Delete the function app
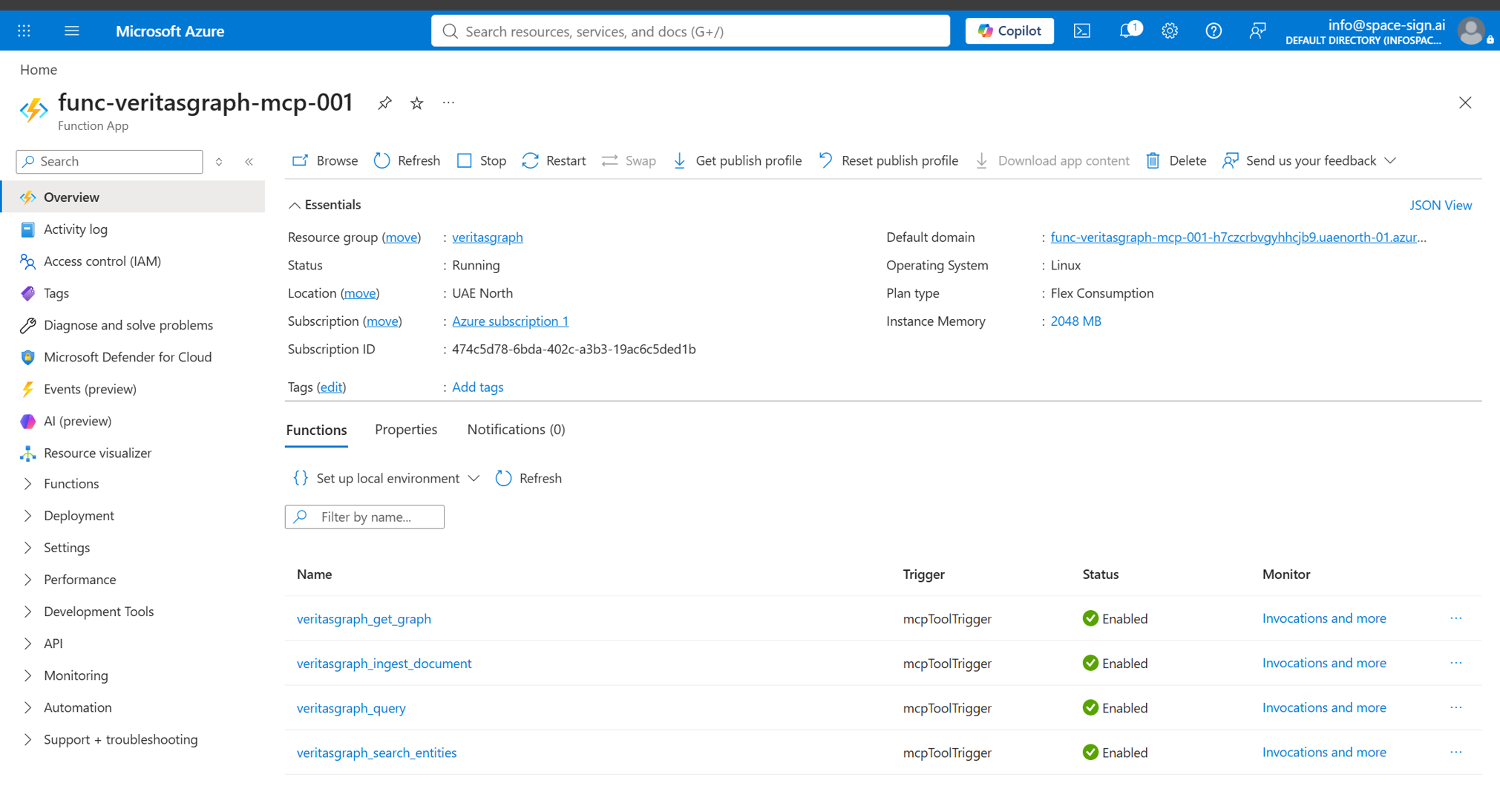Screen dimensions: 1500x812 click(x=1176, y=160)
